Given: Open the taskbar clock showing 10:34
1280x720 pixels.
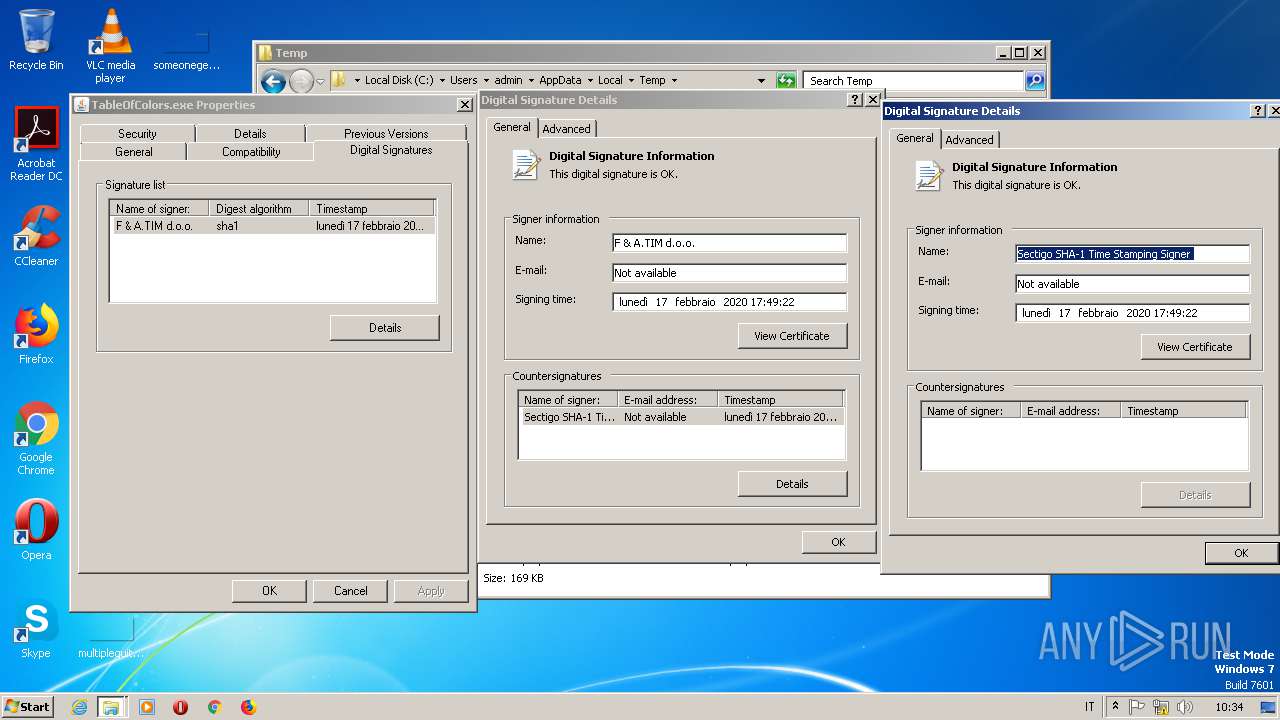Looking at the screenshot, I should [1229, 707].
